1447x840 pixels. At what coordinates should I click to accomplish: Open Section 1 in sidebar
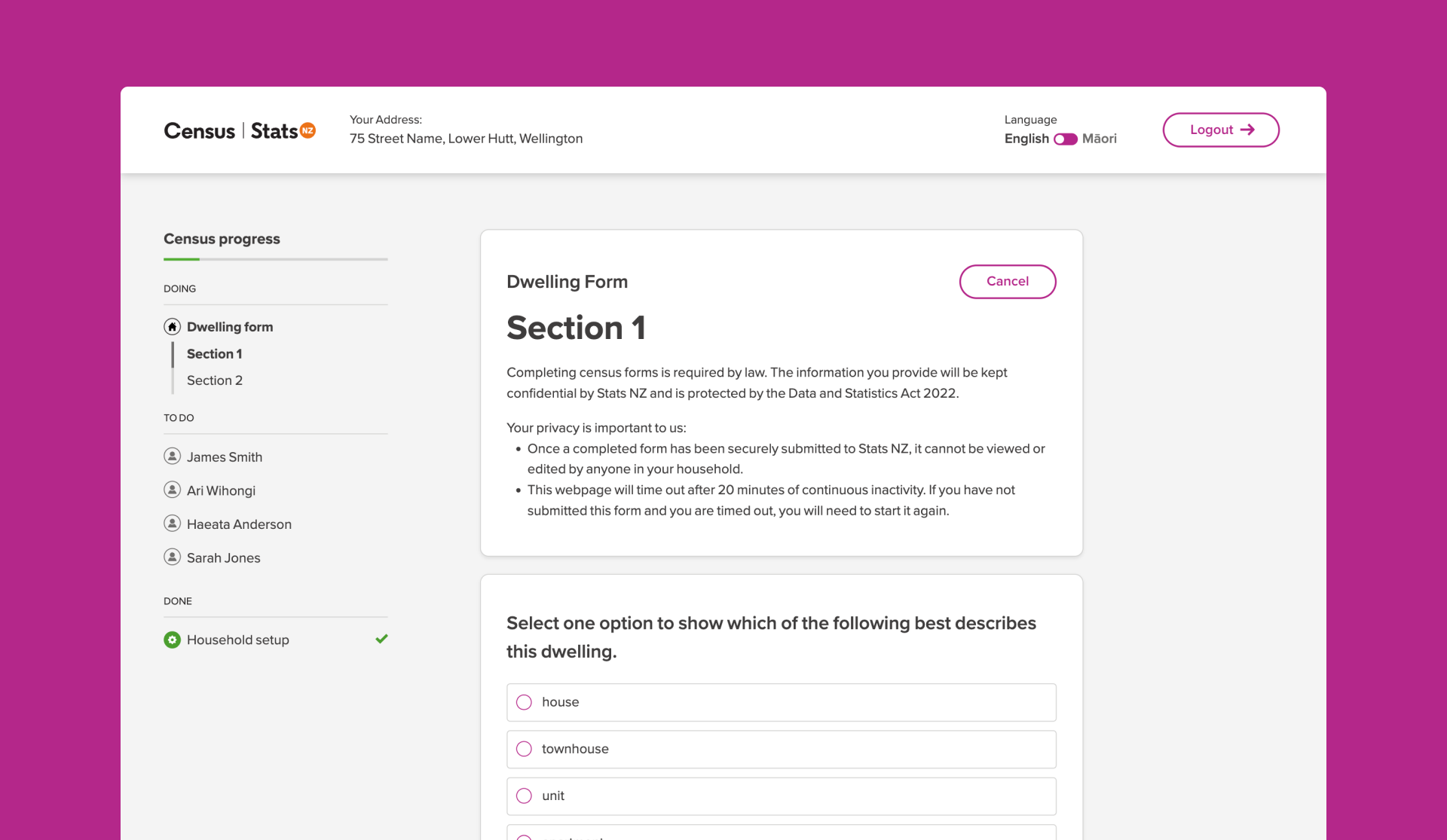(214, 353)
